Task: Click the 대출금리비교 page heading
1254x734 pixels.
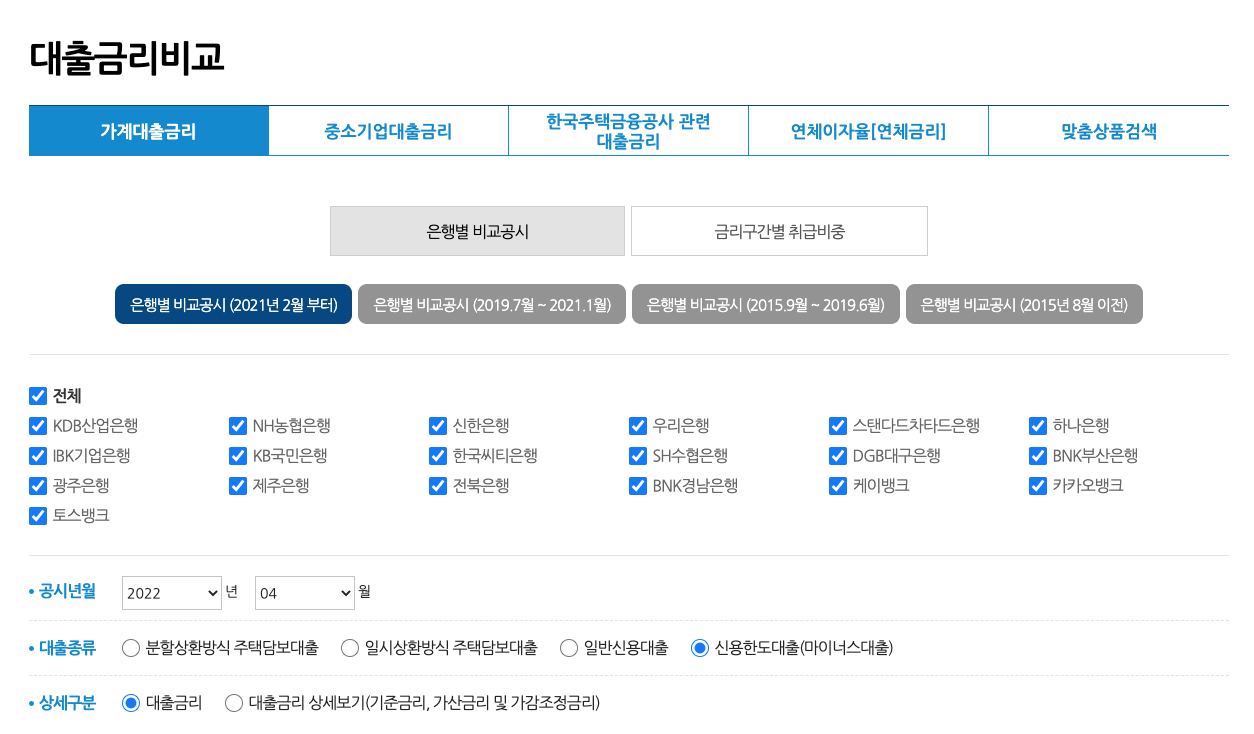Action: pyautogui.click(x=127, y=58)
